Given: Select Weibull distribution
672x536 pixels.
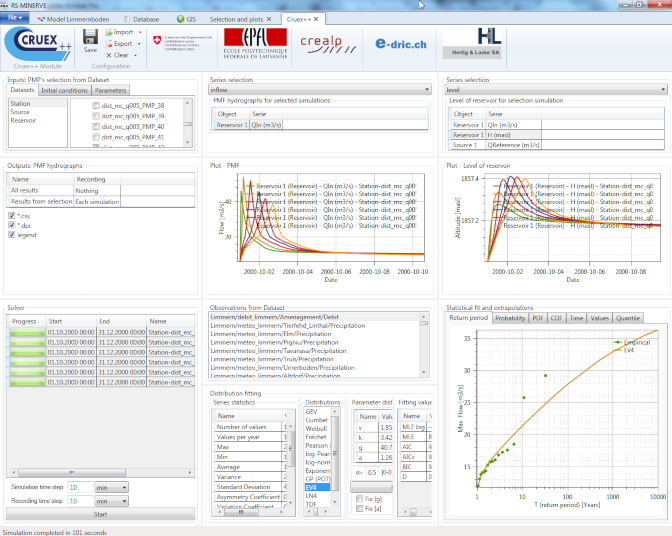Looking at the screenshot, I should tap(316, 428).
